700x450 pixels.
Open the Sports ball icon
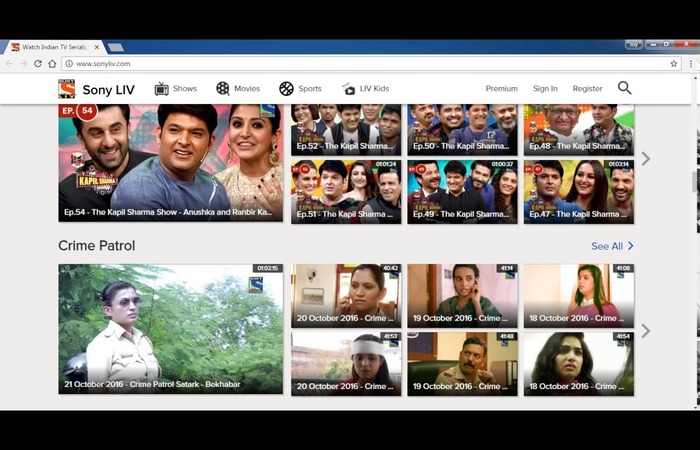pos(286,89)
